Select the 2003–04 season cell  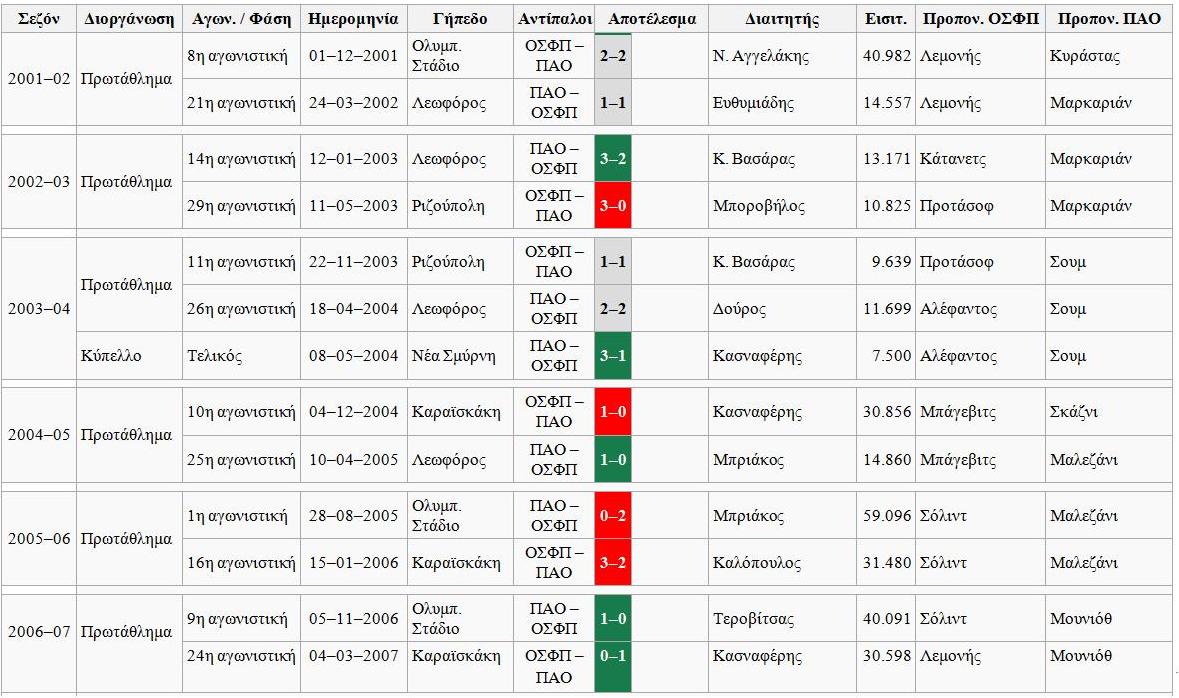(39, 309)
